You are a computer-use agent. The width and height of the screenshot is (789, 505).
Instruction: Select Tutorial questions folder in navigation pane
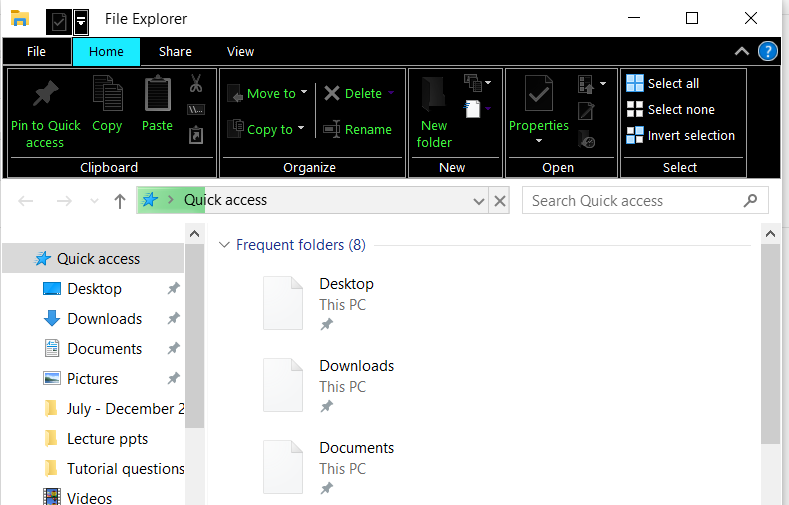click(x=115, y=468)
